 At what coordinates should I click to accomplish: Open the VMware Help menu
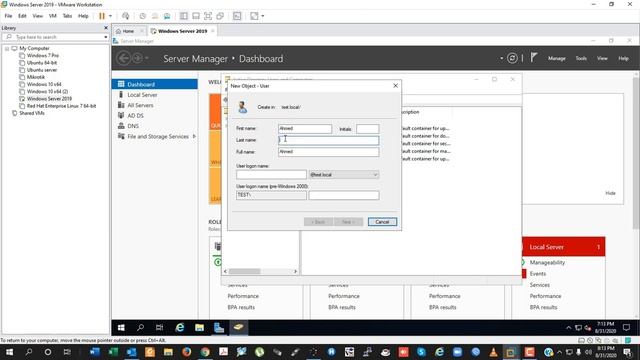(83, 16)
